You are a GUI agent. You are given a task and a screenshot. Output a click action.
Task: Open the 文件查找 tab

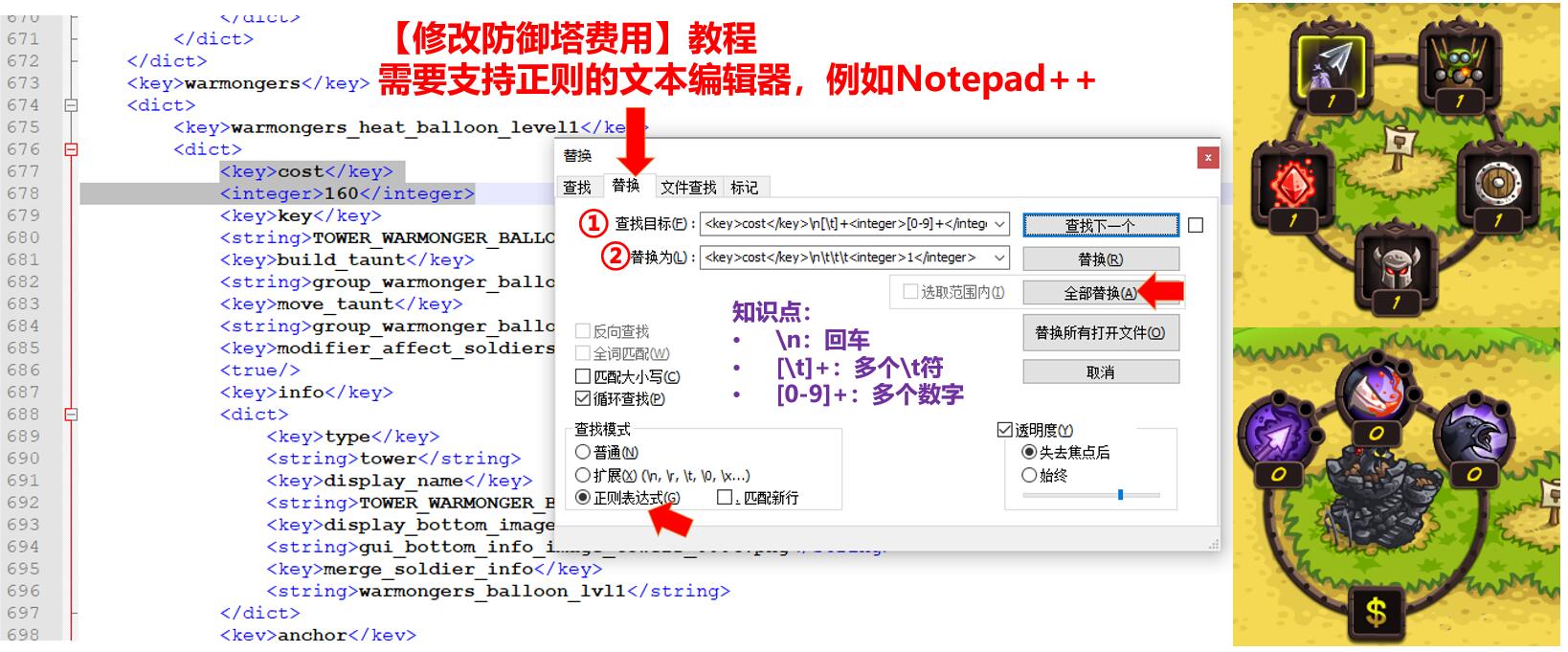pos(688,188)
